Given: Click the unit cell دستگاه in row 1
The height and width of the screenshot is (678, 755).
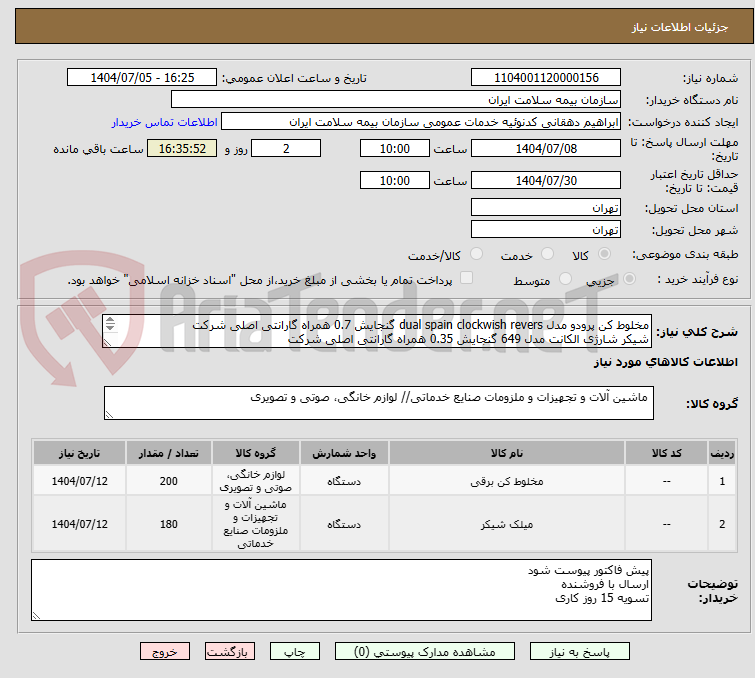Looking at the screenshot, I should click(344, 481).
